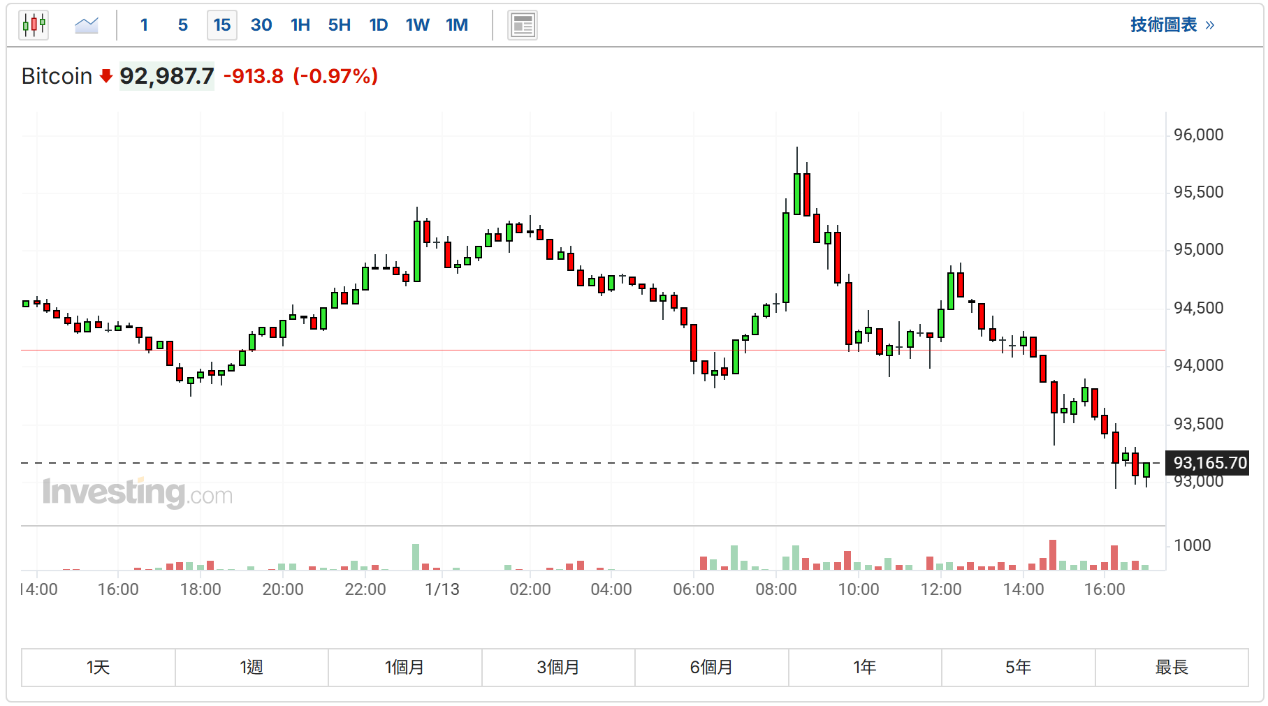Select the 1 minute interval
The height and width of the screenshot is (706, 1268).
tap(144, 25)
